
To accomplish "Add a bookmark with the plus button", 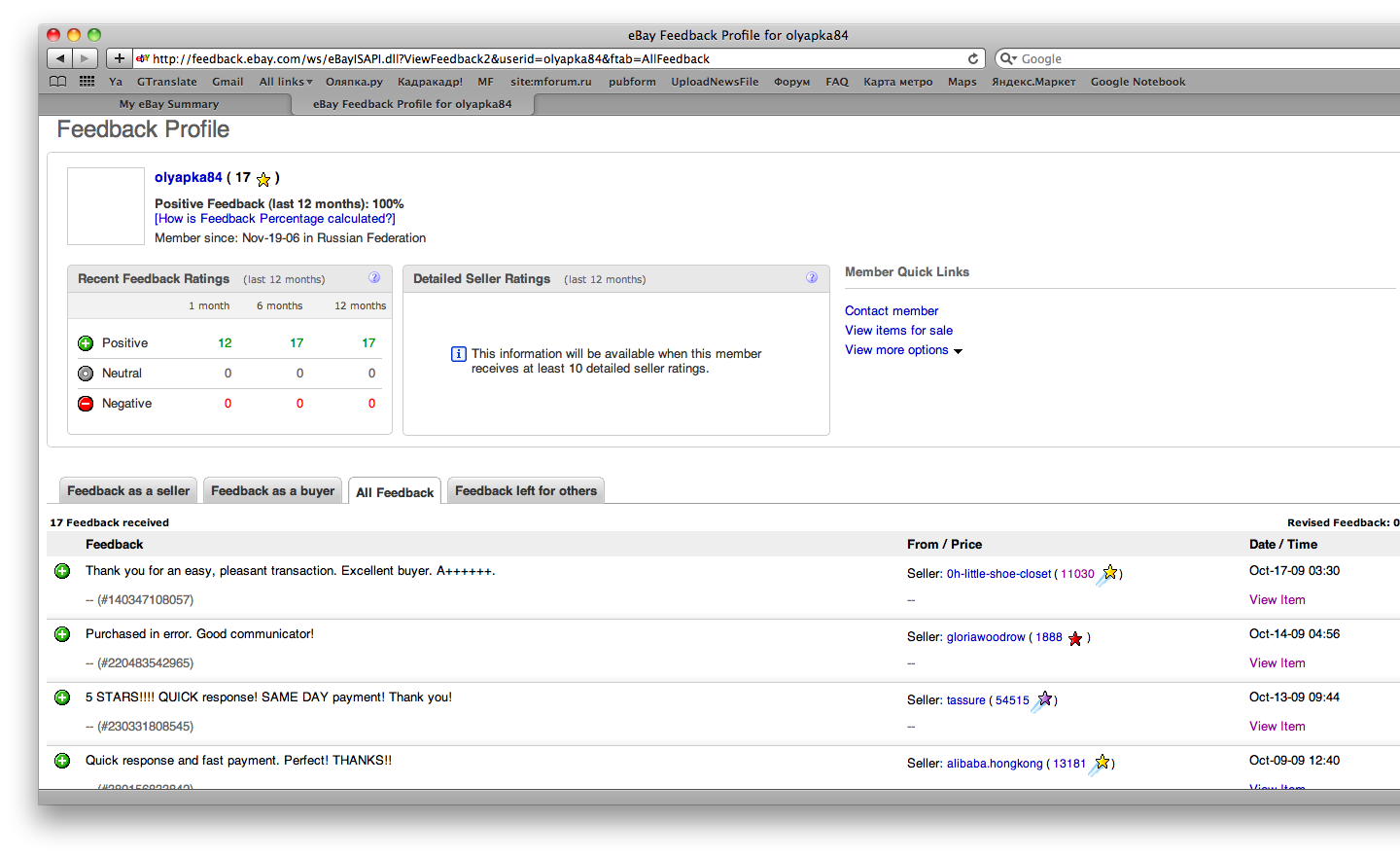I will coord(119,58).
